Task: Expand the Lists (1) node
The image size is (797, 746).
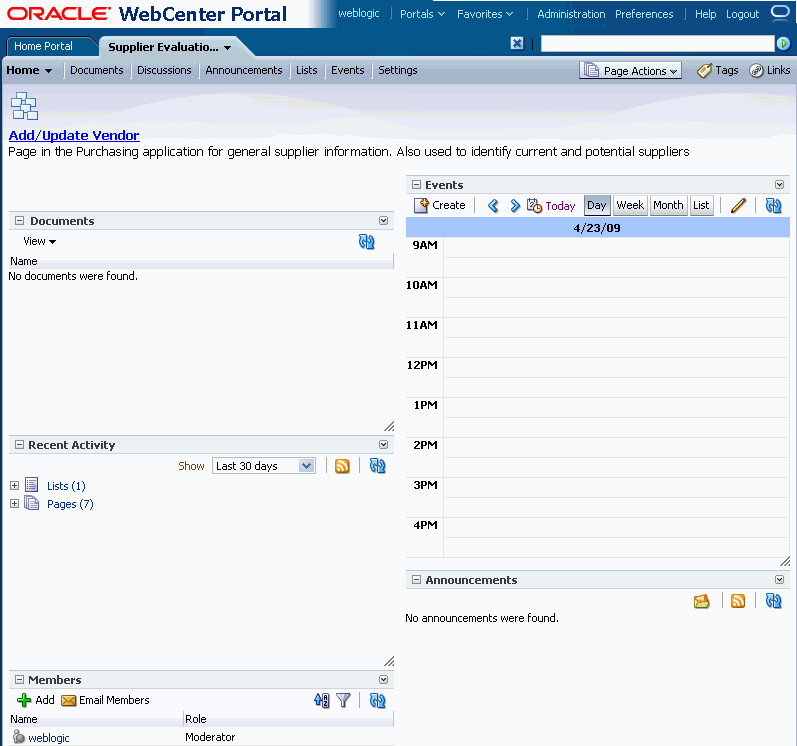Action: (x=14, y=485)
